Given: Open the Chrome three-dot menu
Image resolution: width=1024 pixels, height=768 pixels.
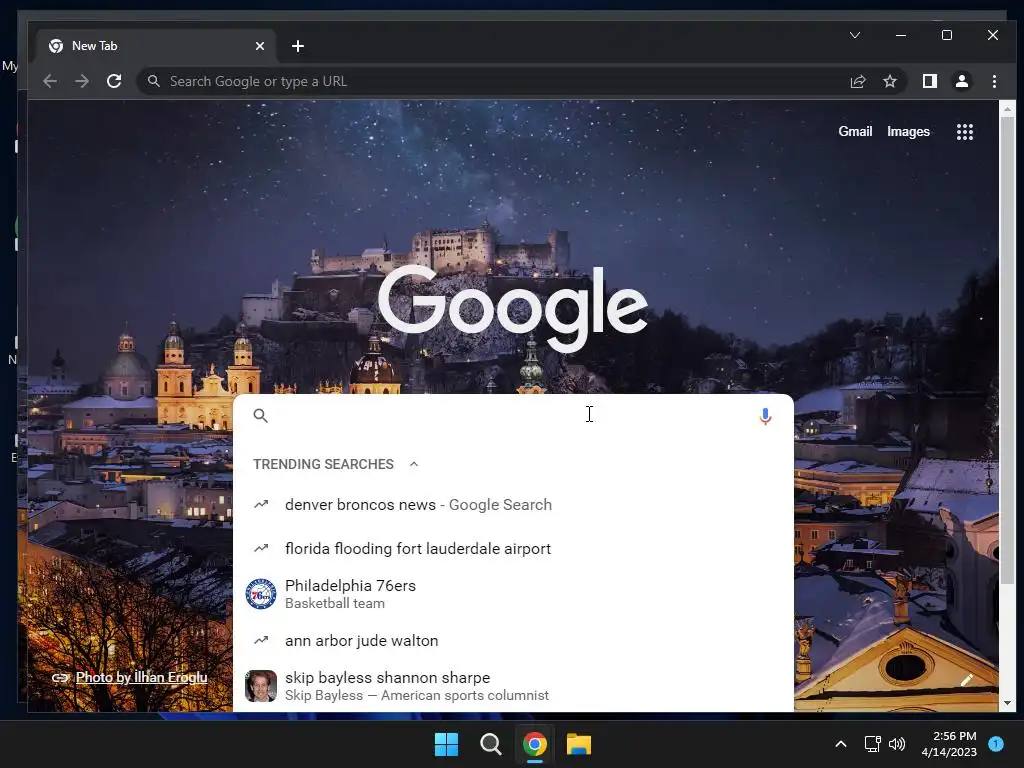Looking at the screenshot, I should (x=994, y=81).
